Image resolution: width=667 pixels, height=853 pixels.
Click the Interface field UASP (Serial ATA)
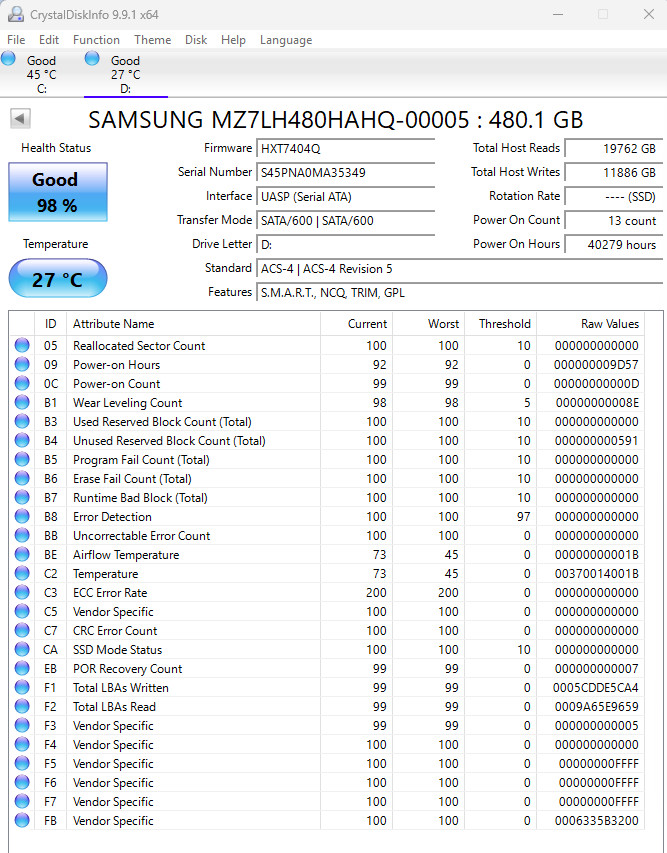[x=345, y=196]
